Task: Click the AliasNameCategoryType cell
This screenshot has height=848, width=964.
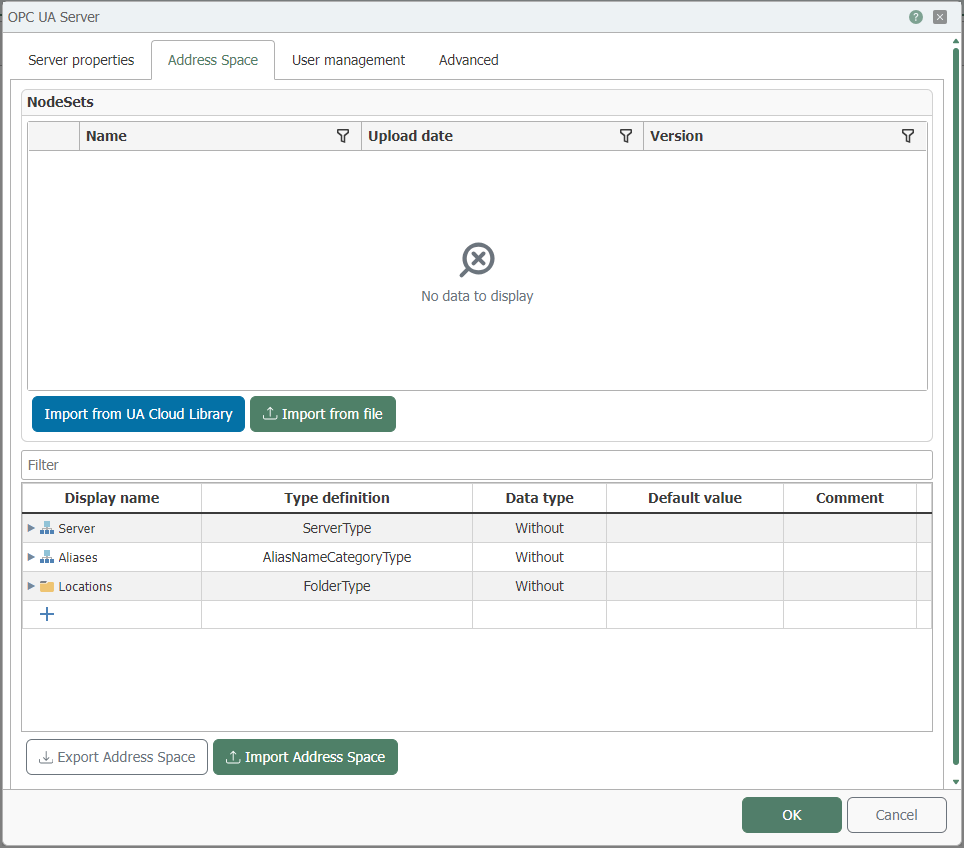Action: tap(337, 557)
